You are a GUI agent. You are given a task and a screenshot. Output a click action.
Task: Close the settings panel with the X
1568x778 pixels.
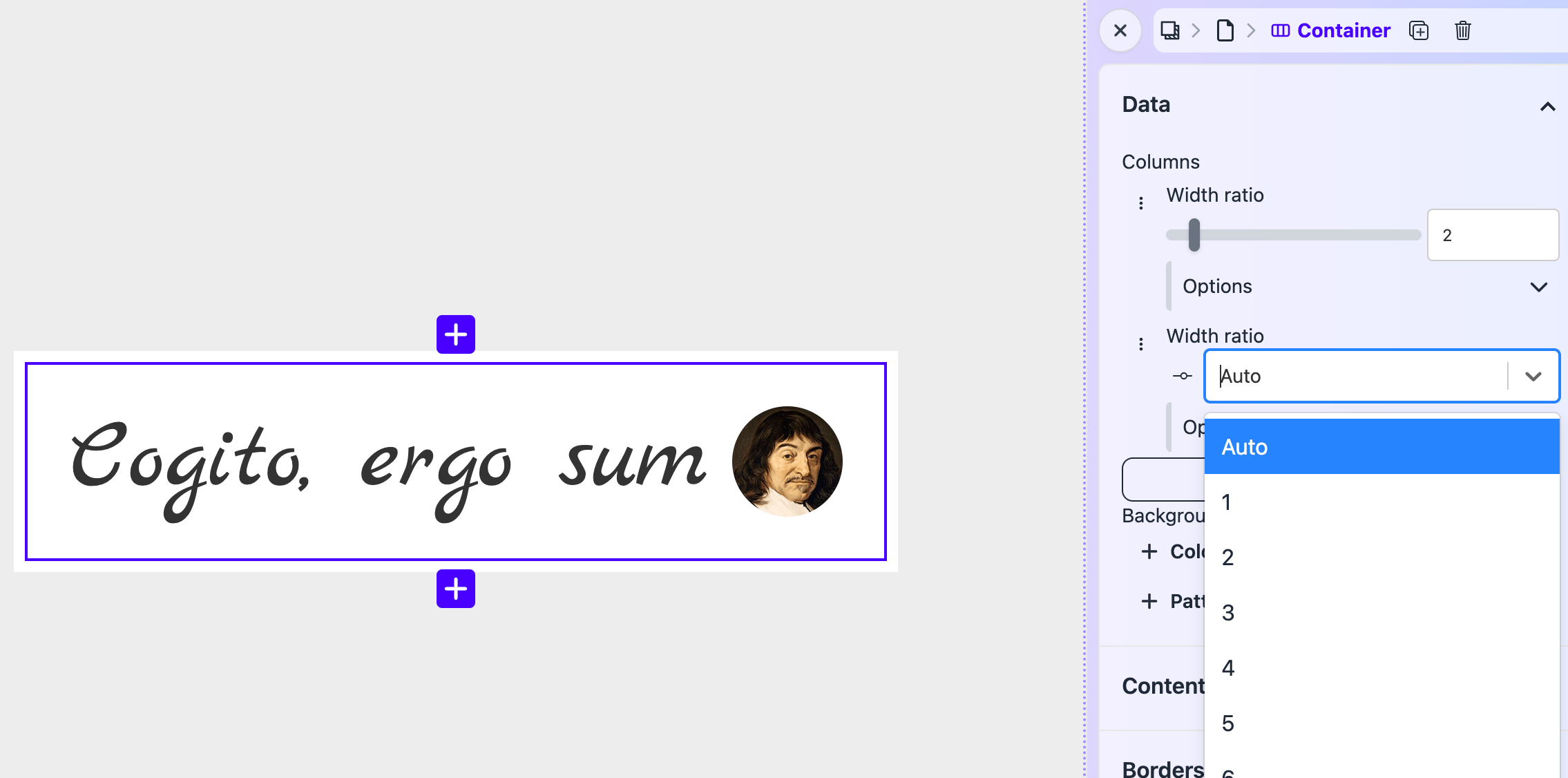pos(1120,30)
